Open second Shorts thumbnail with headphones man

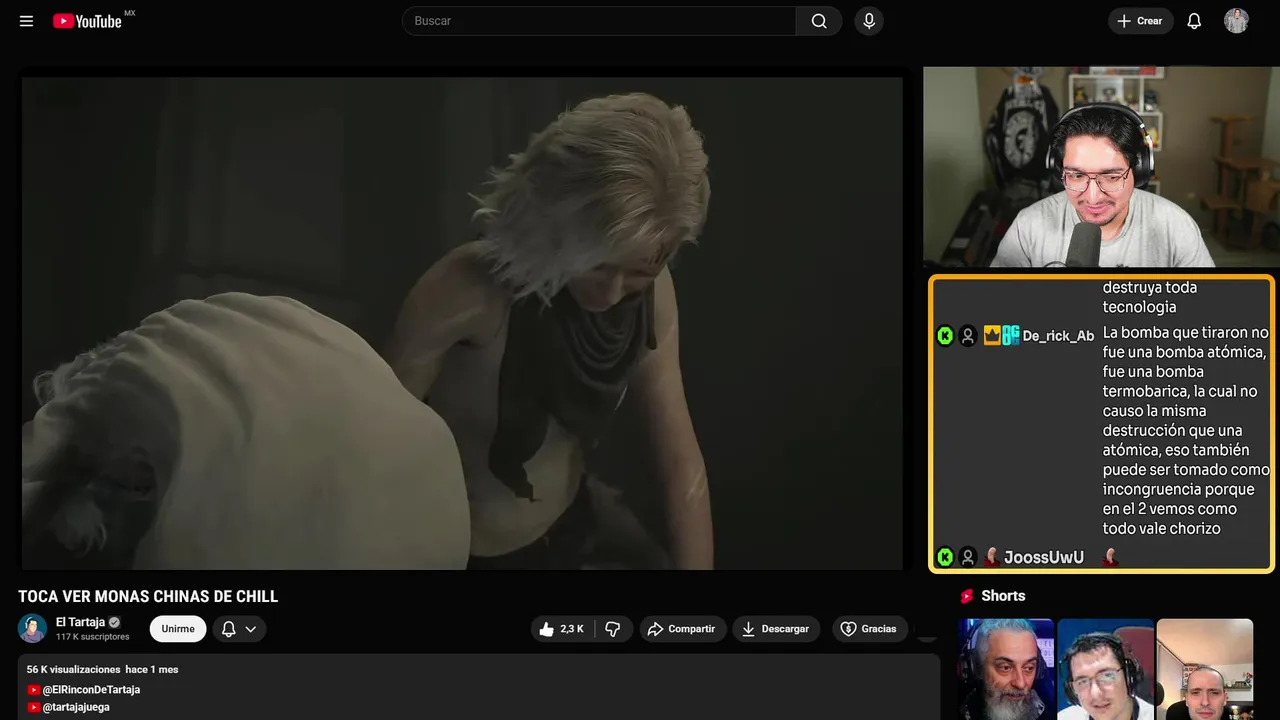1105,669
